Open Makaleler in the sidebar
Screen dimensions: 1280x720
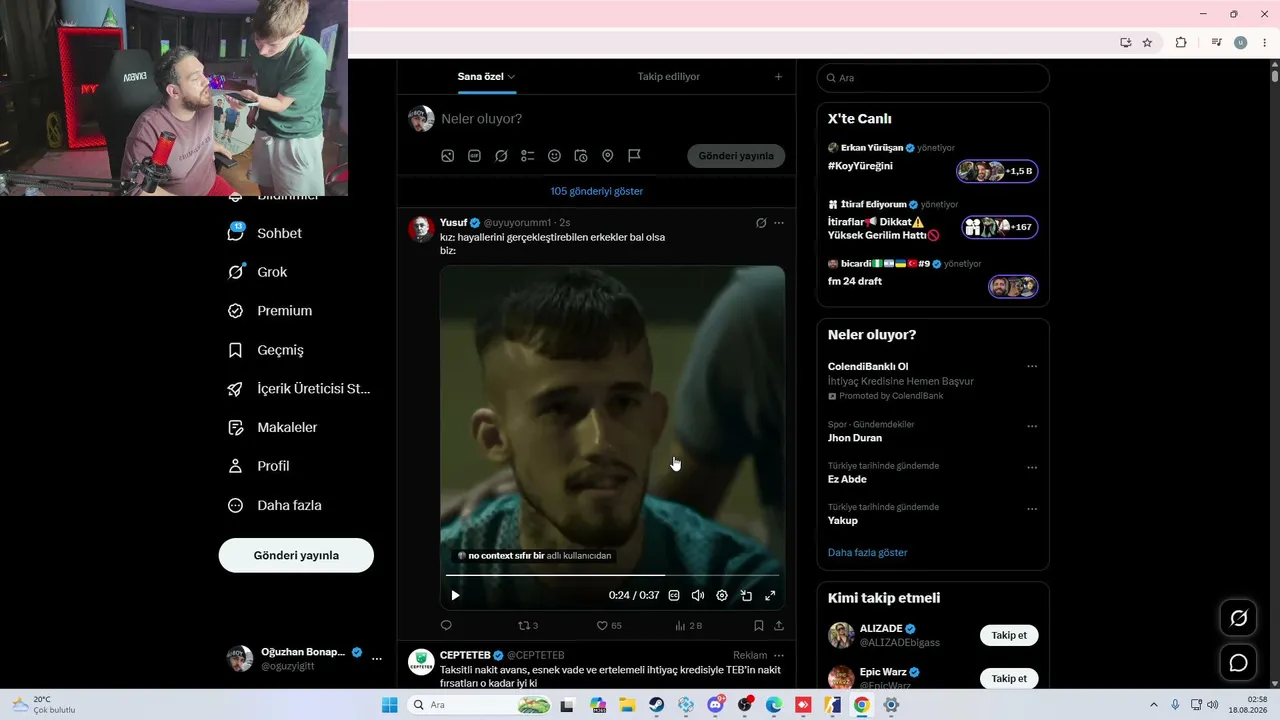pyautogui.click(x=272, y=427)
